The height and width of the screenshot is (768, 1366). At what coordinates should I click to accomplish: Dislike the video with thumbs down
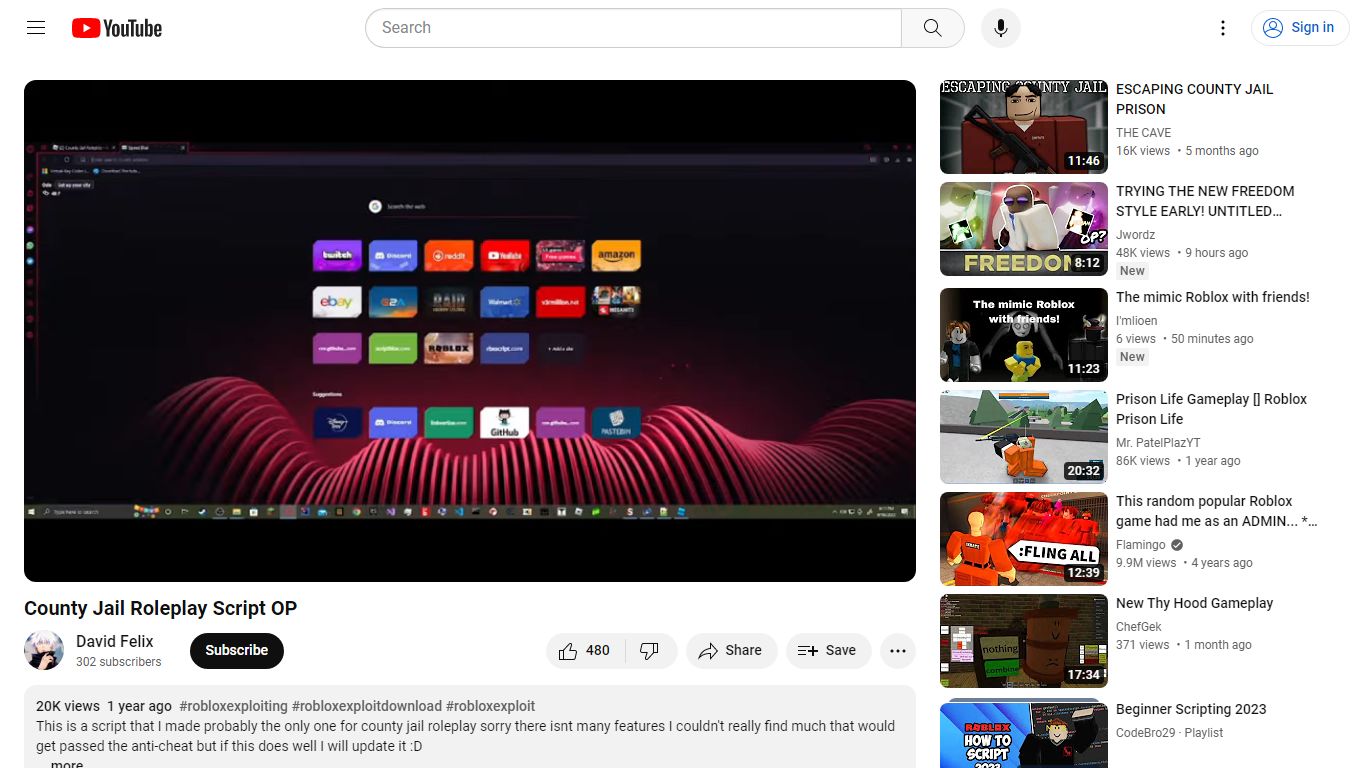coord(650,651)
